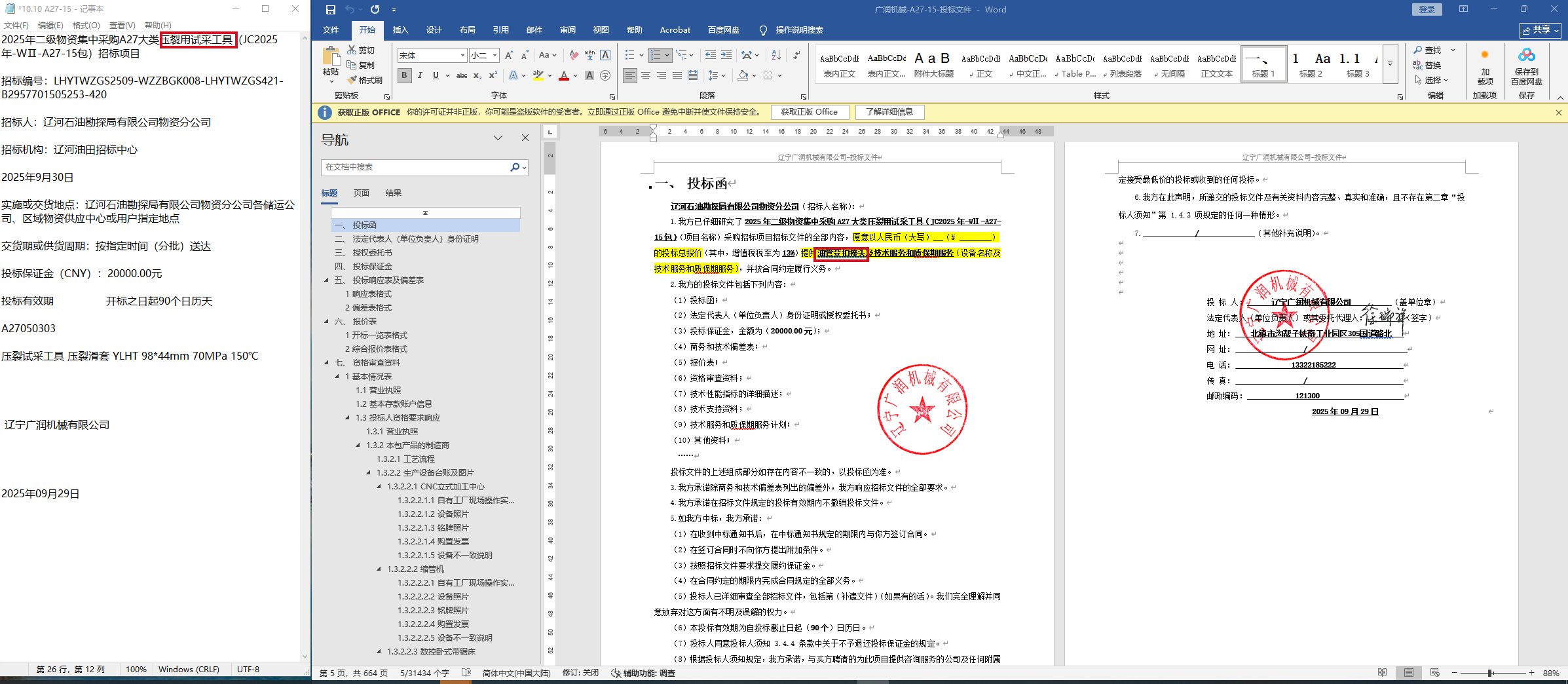This screenshot has width=1568, height=684.
Task: Apply strikethrough with the abc icon
Action: point(461,76)
